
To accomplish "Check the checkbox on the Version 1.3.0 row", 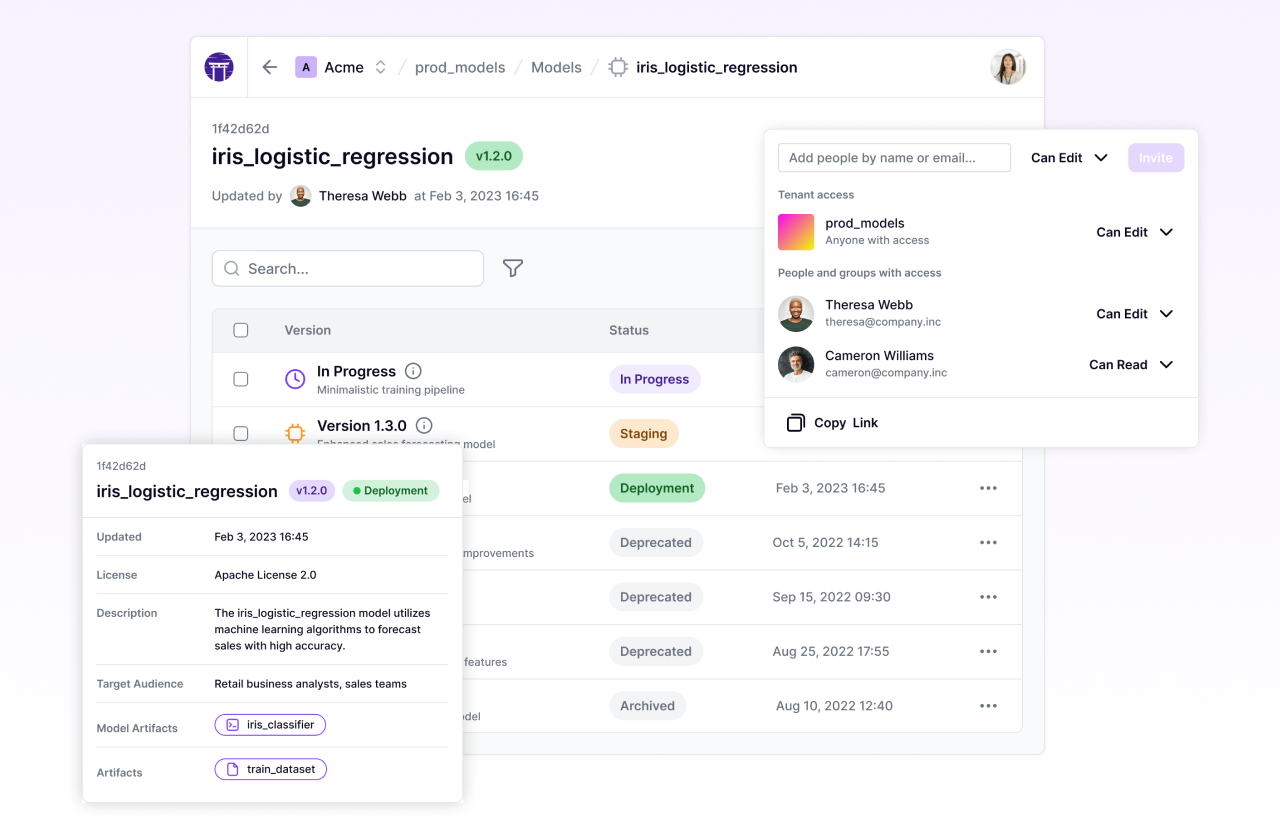I will point(240,433).
